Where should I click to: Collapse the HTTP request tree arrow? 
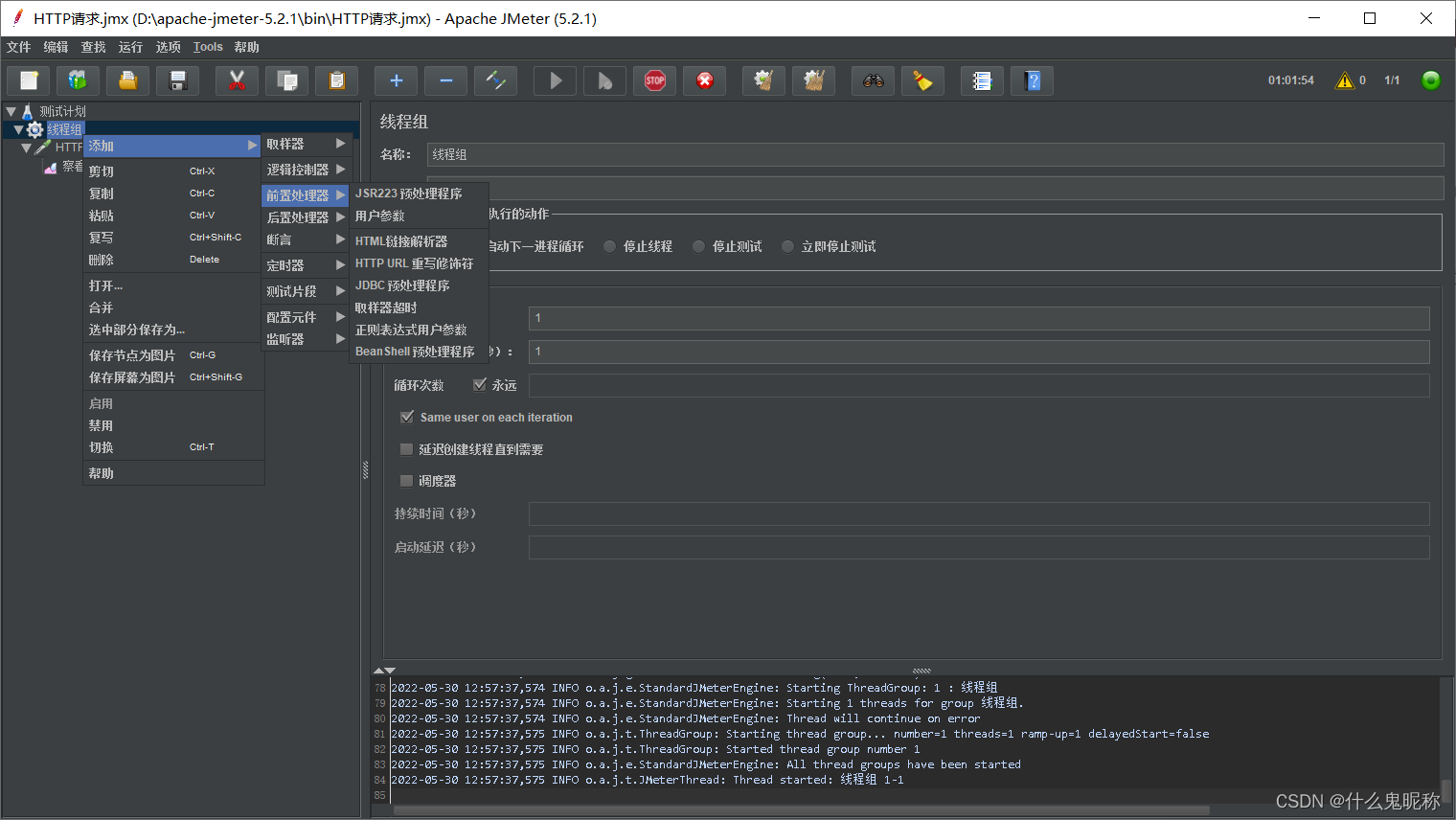coord(26,148)
